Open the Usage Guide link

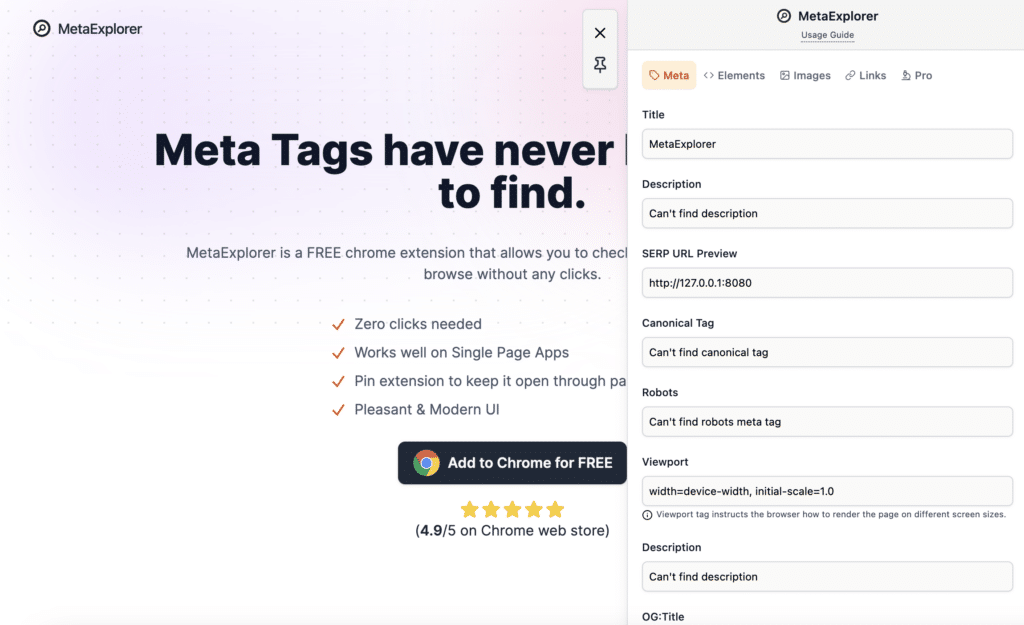(827, 35)
